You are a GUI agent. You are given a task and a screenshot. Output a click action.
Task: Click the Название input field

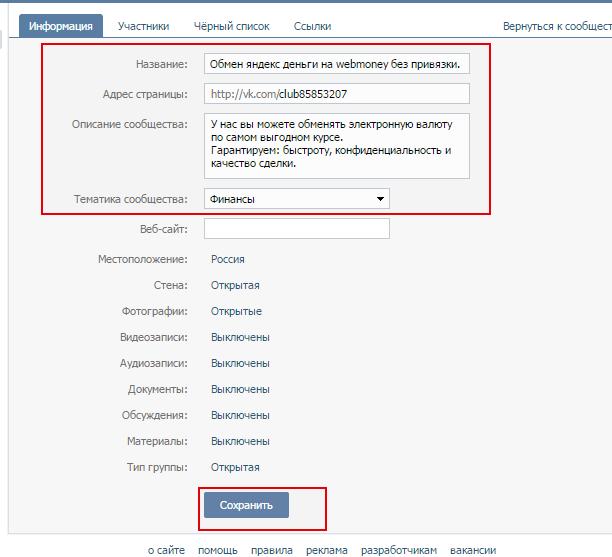coord(337,64)
